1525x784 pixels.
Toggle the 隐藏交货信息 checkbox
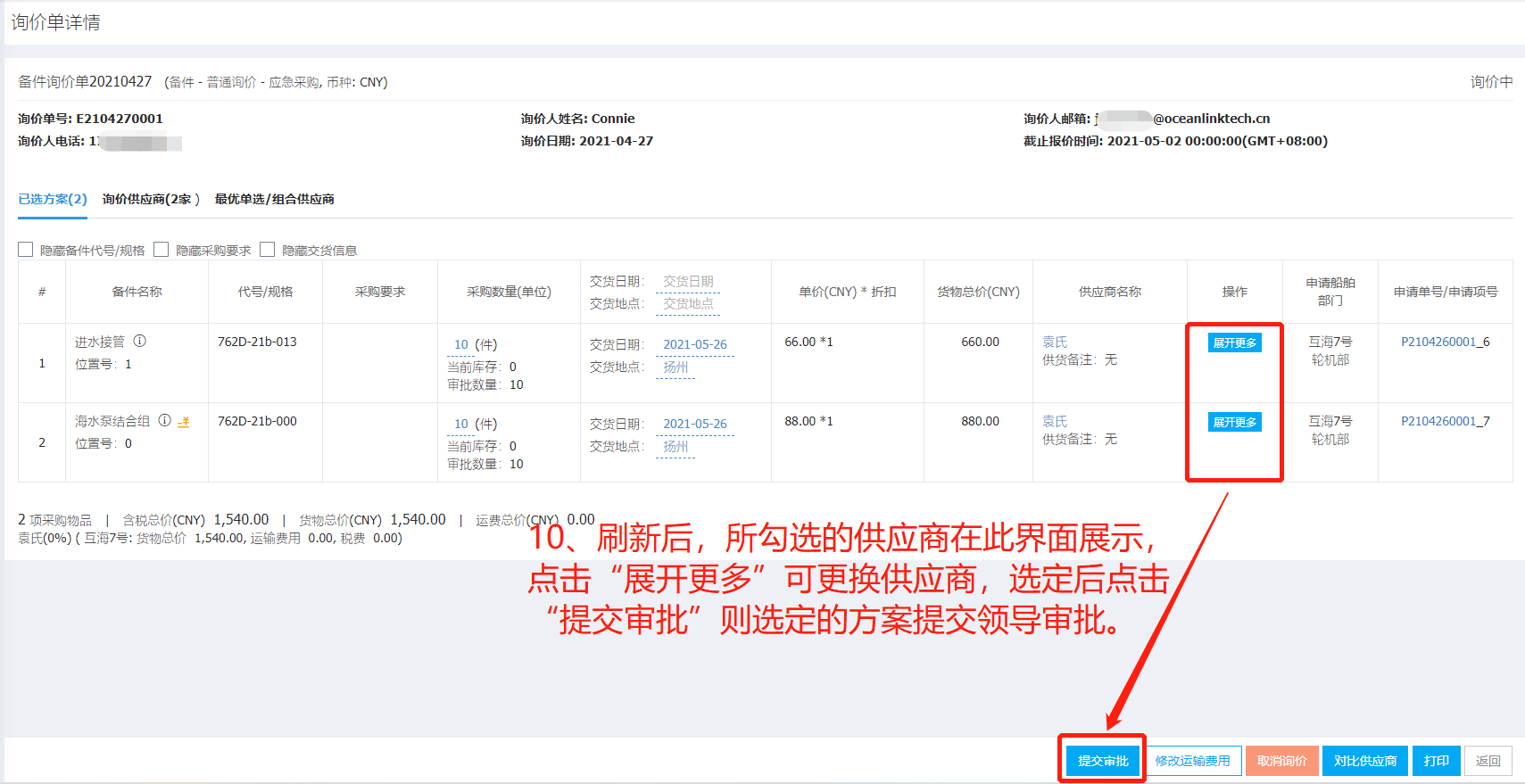(268, 250)
